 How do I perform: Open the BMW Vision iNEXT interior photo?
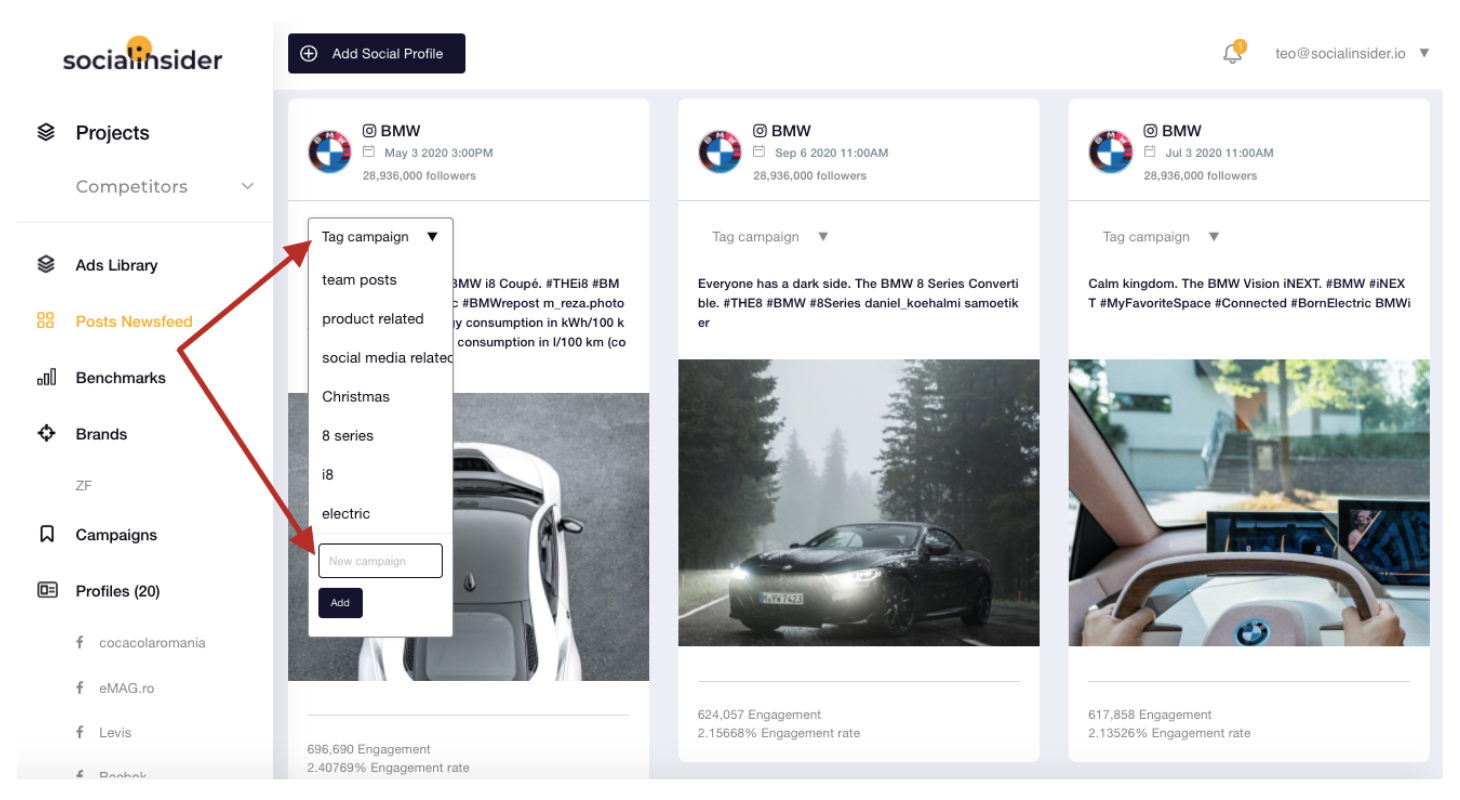pyautogui.click(x=1249, y=502)
